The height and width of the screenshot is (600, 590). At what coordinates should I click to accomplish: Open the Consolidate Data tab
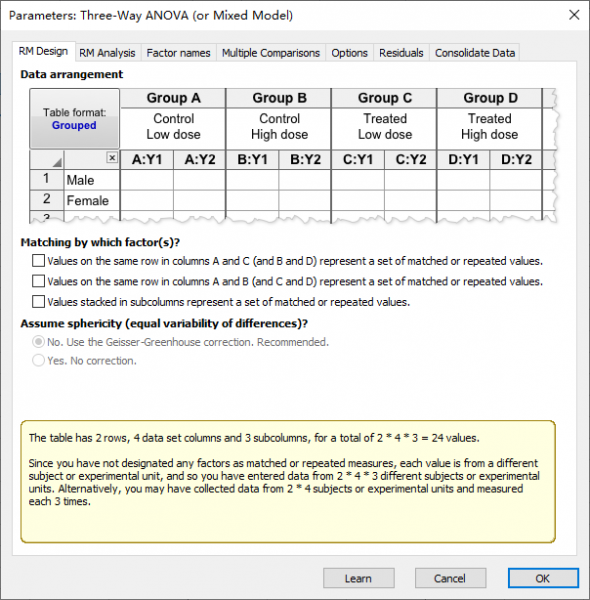pos(475,53)
